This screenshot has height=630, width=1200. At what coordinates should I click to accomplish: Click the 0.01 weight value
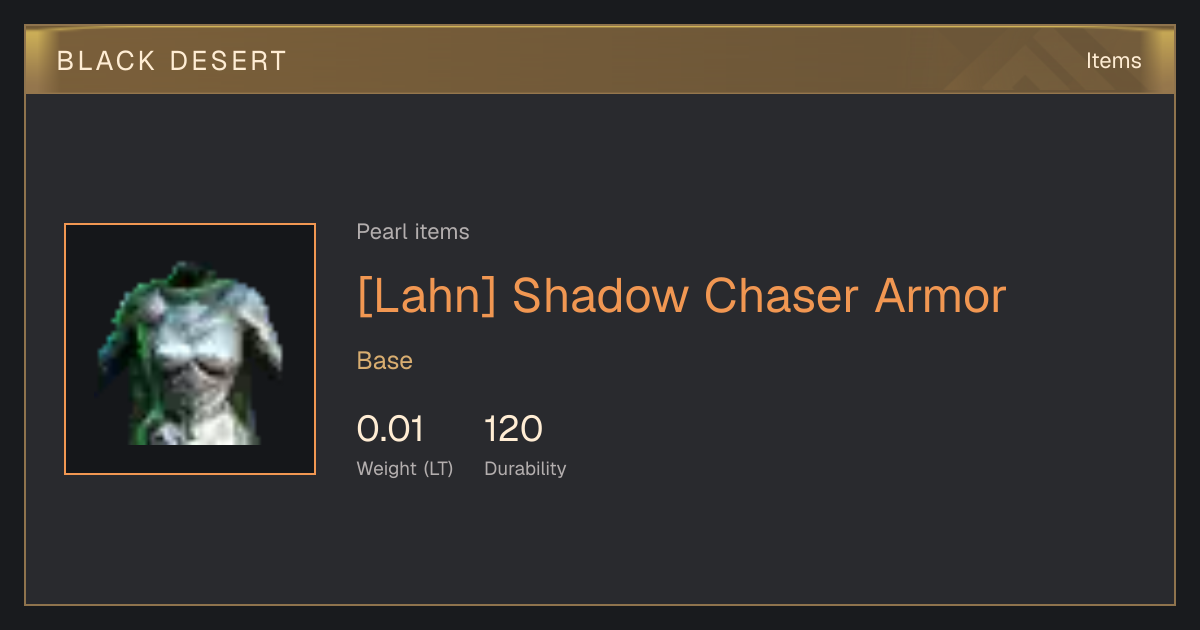coord(390,429)
